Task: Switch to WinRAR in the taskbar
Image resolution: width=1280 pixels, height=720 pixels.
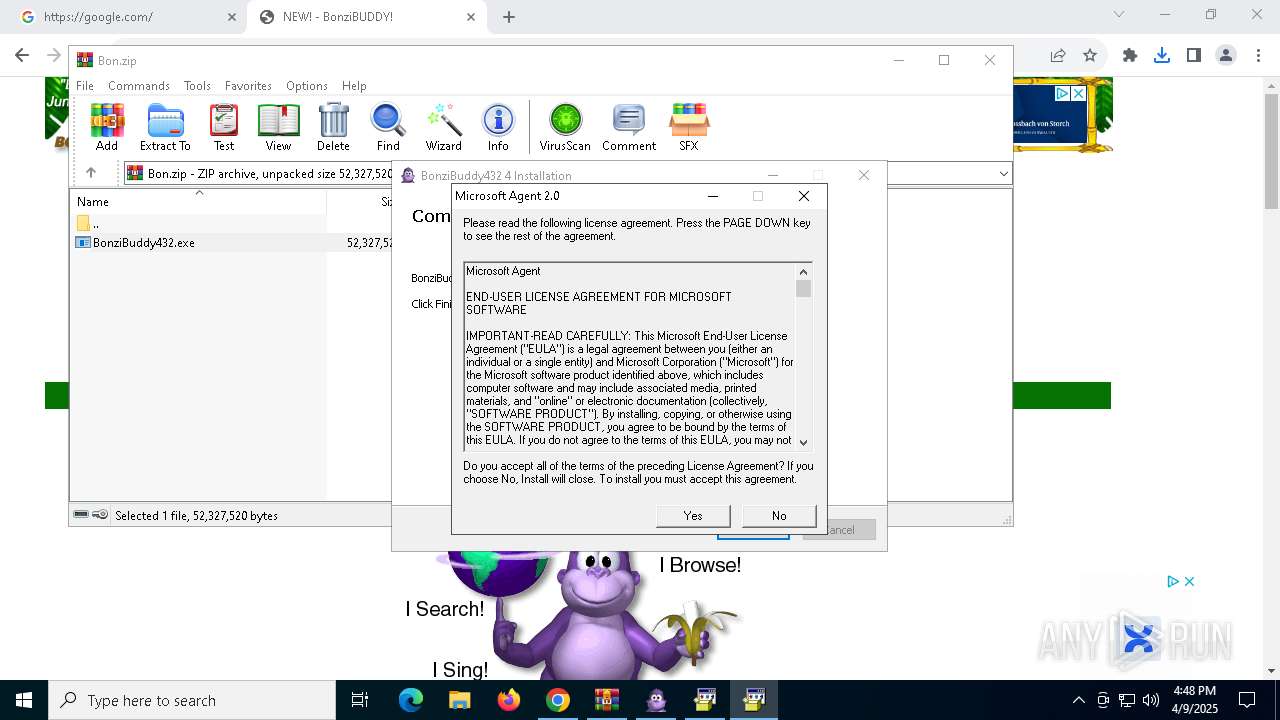Action: [x=607, y=700]
